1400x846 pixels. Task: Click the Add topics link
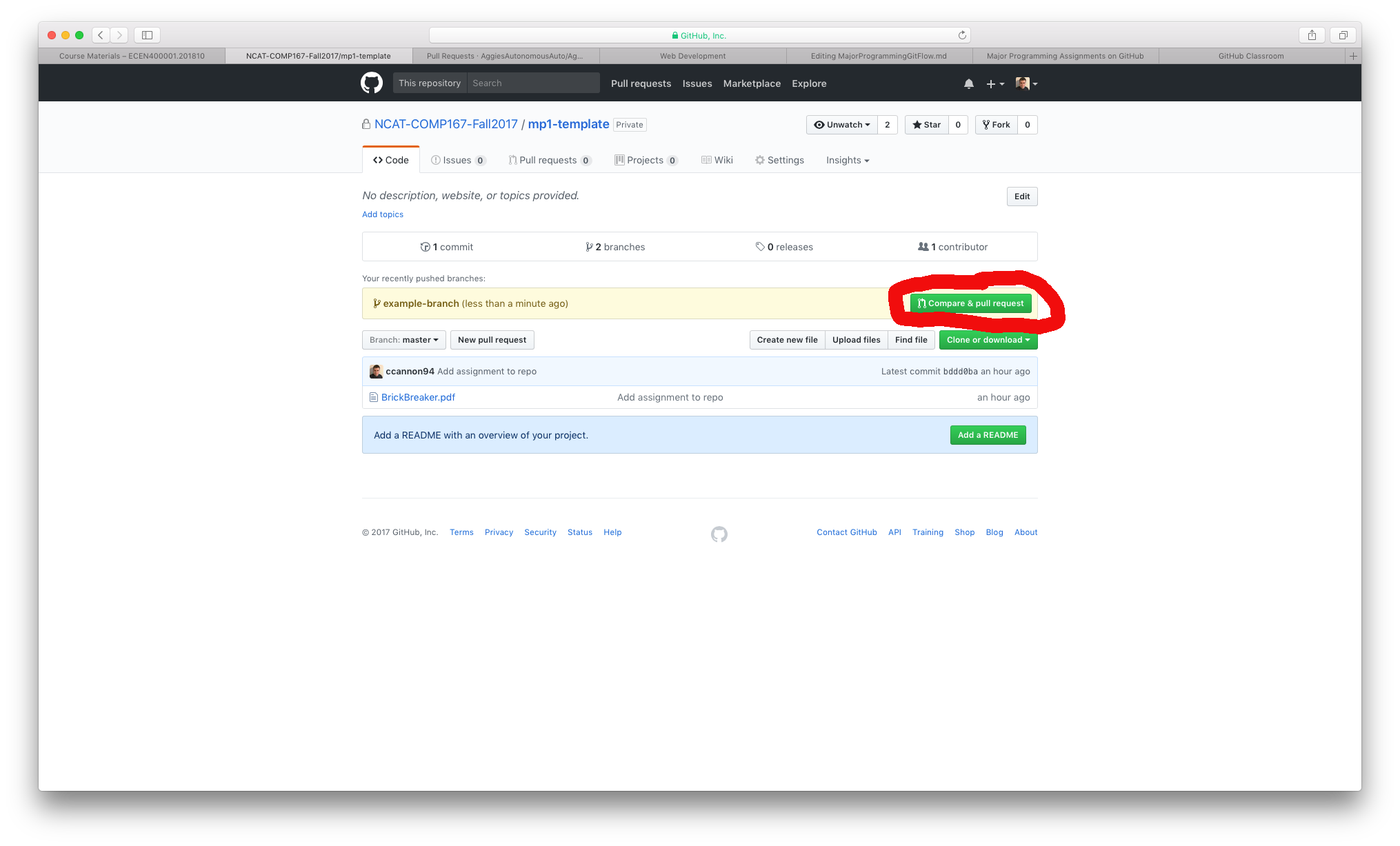pos(383,214)
